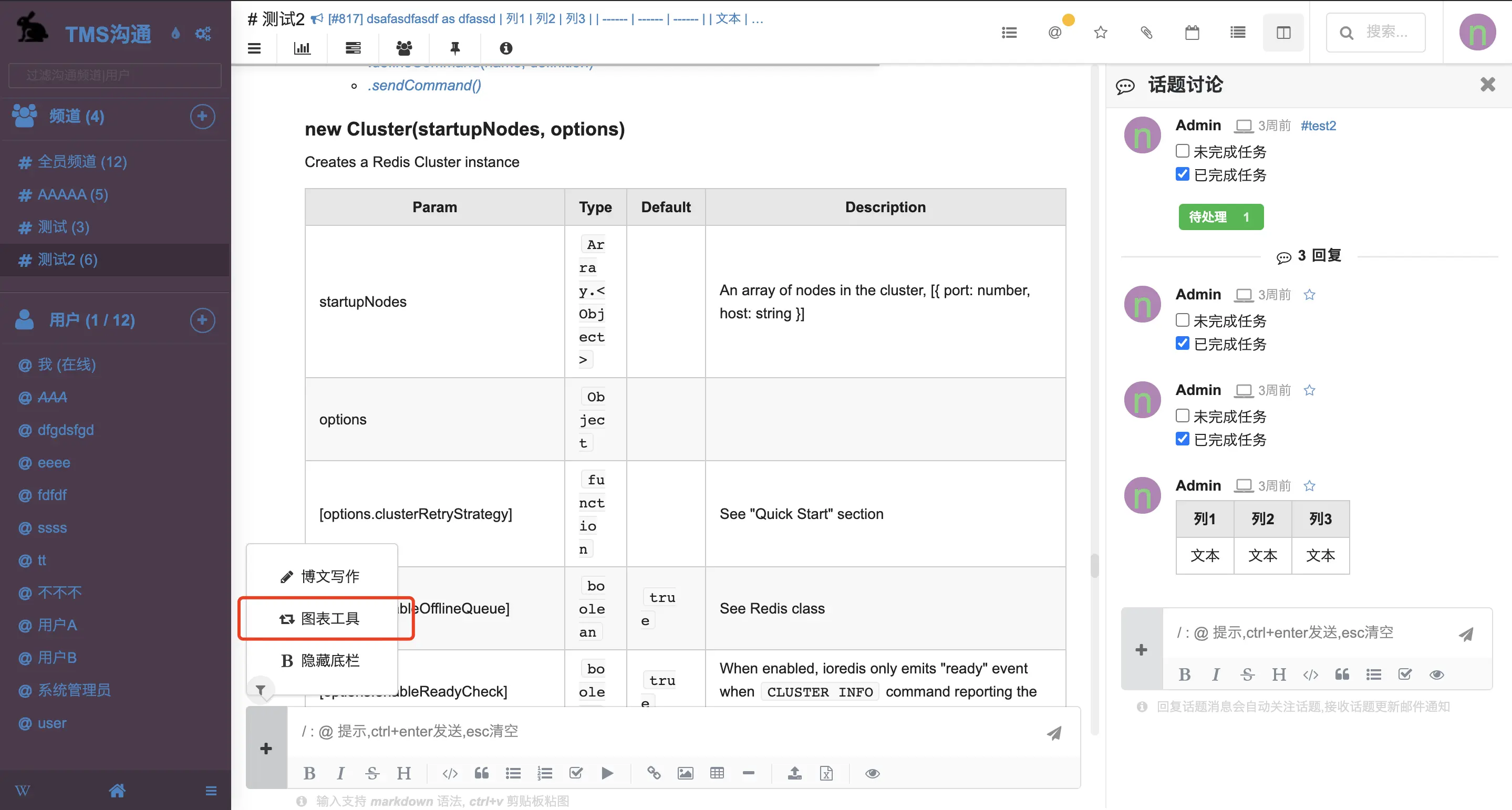Open the .sendCommand() link

point(424,86)
